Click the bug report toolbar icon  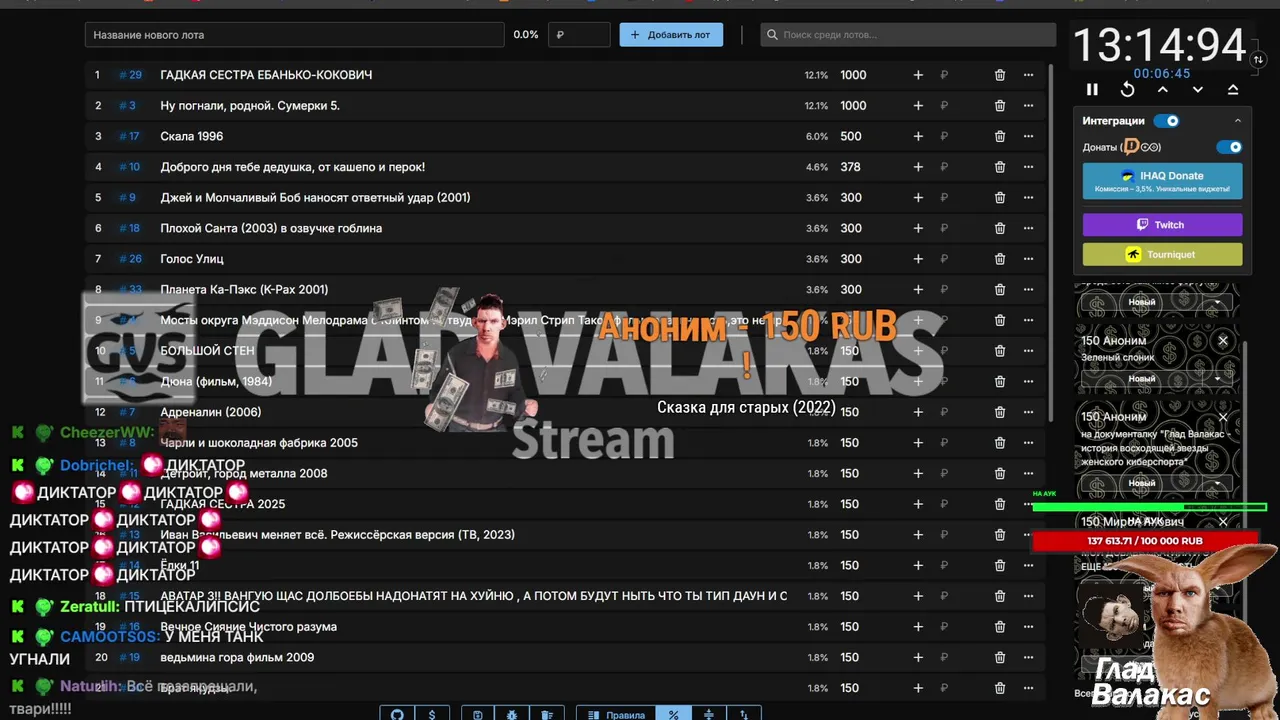click(x=512, y=714)
